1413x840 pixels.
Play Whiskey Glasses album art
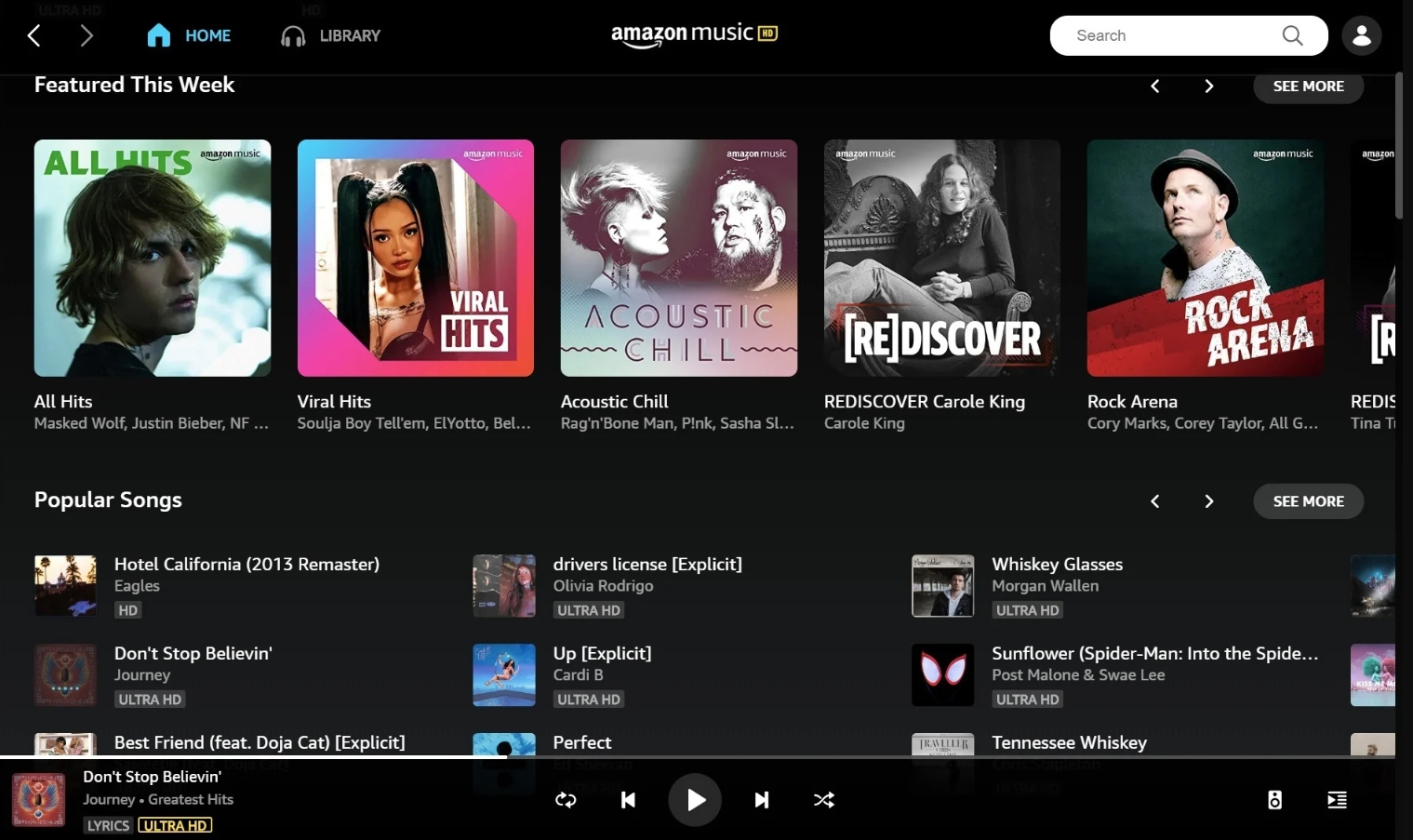pyautogui.click(x=943, y=586)
